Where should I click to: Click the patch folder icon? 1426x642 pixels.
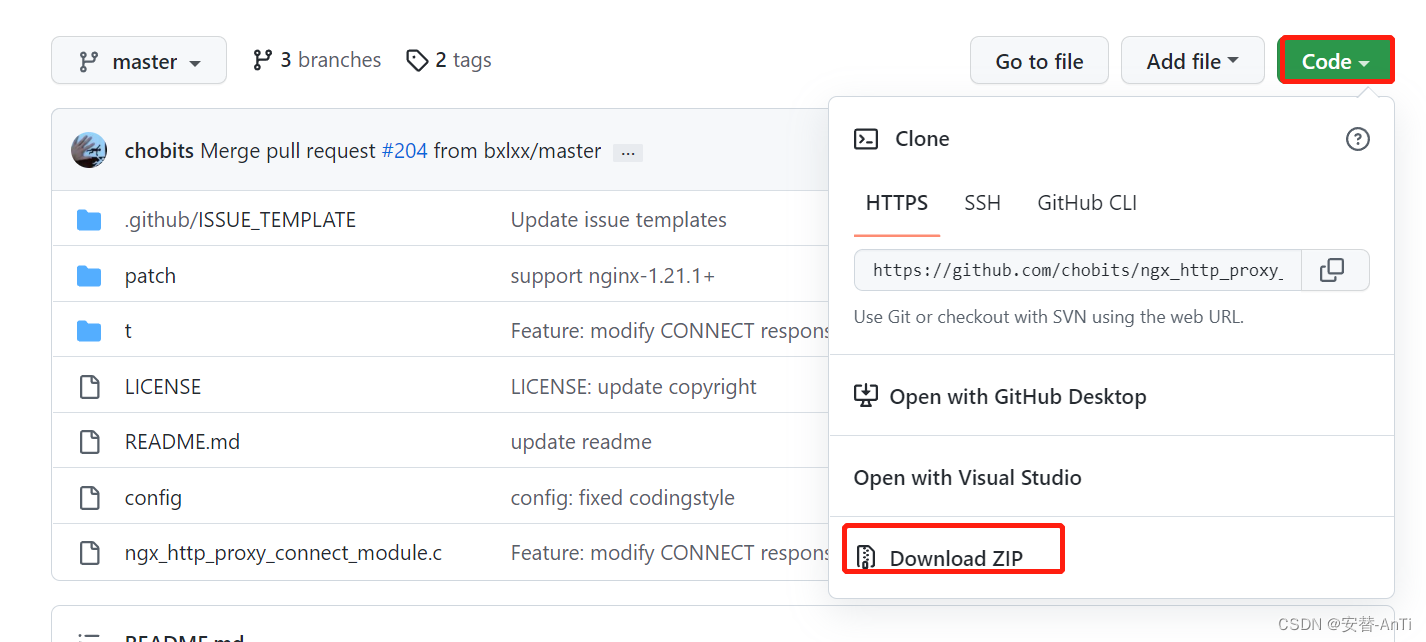[89, 276]
